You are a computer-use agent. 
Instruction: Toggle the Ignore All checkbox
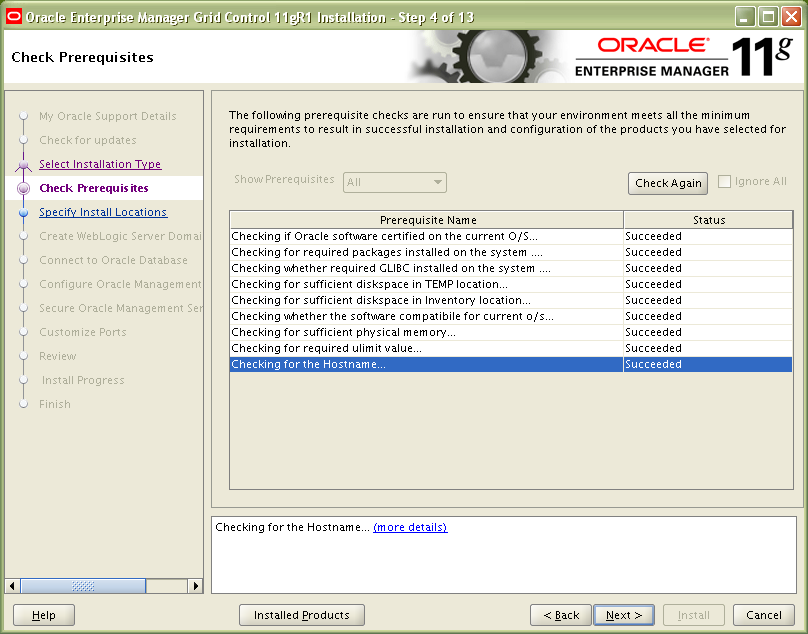(724, 181)
